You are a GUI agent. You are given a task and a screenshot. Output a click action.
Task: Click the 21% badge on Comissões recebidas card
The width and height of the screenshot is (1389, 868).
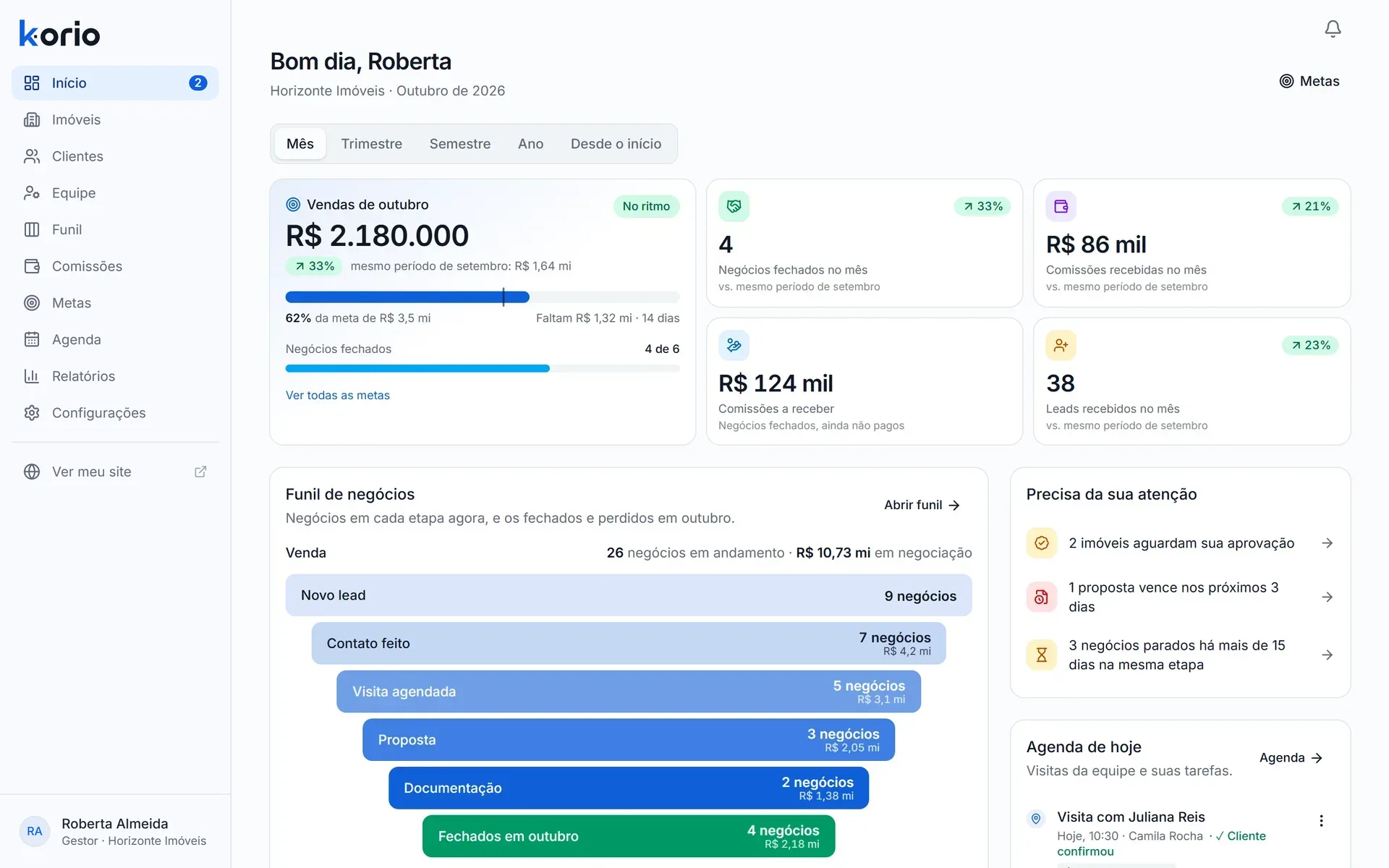coord(1310,206)
